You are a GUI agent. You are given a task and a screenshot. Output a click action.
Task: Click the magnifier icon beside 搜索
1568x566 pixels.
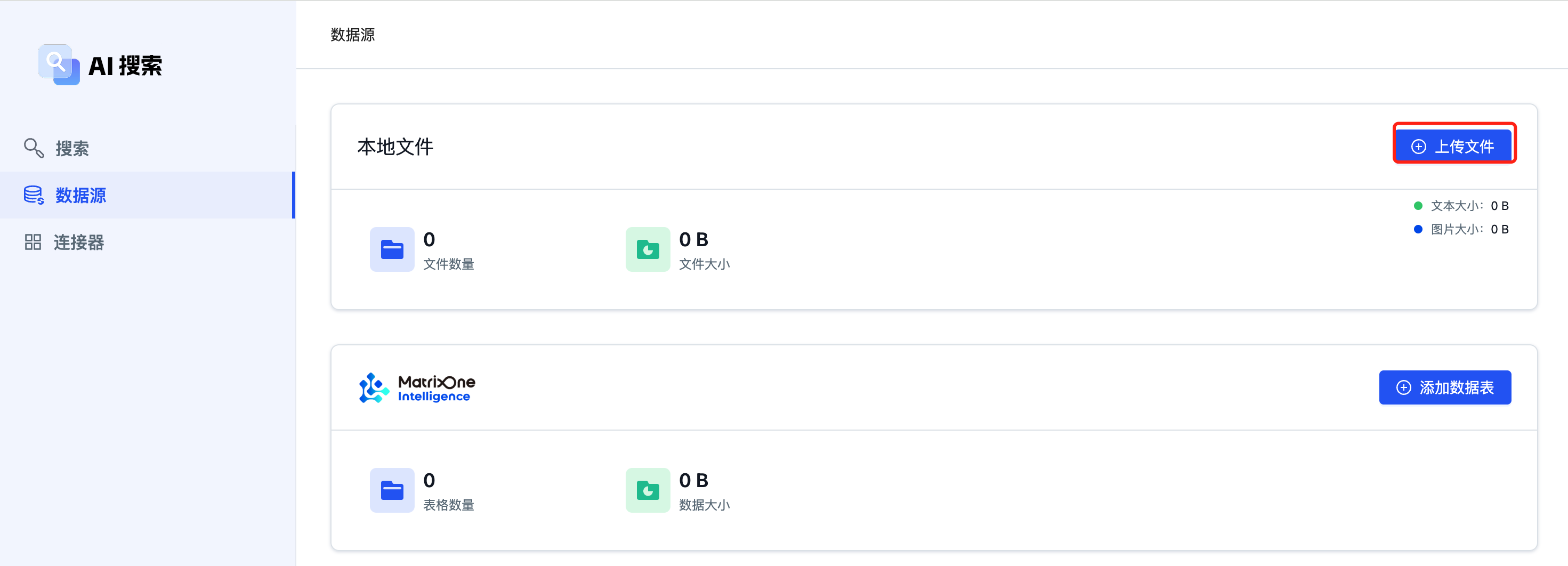34,148
